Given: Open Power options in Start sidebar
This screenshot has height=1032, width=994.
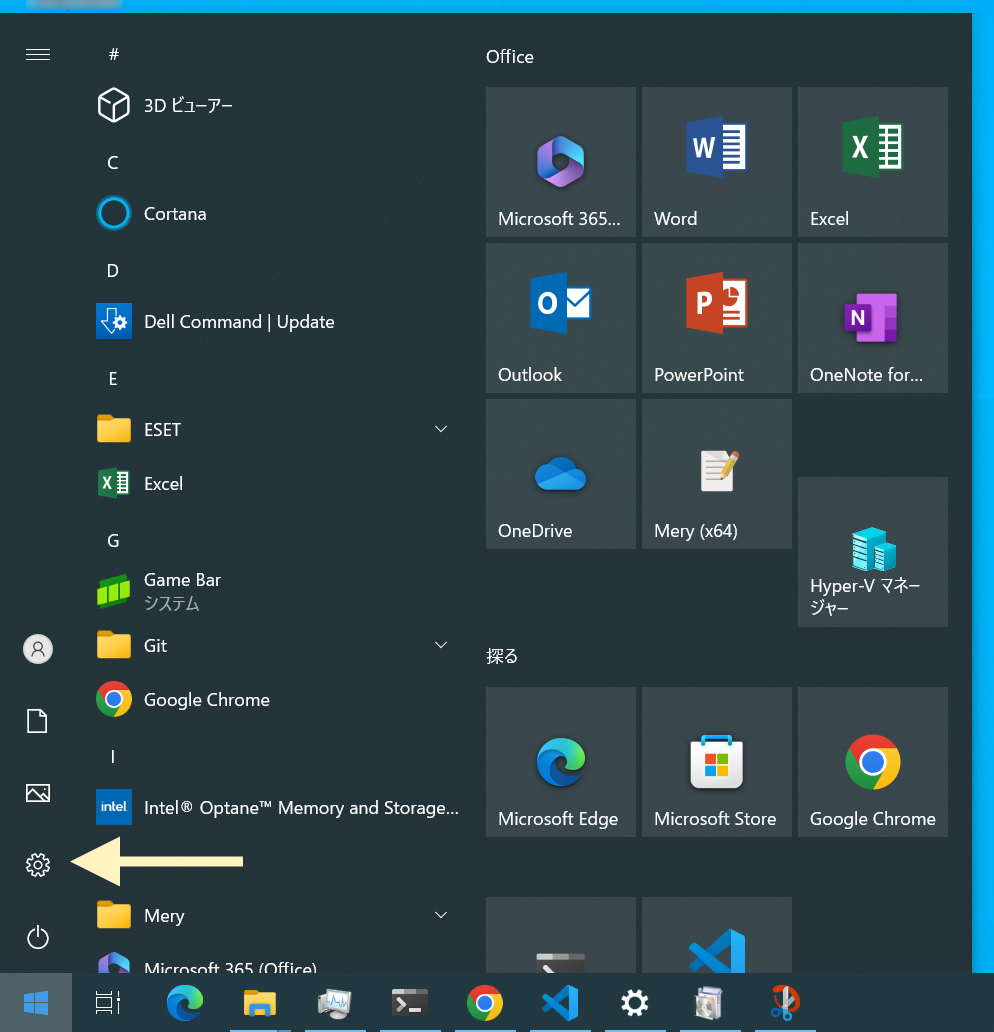Looking at the screenshot, I should coord(38,937).
